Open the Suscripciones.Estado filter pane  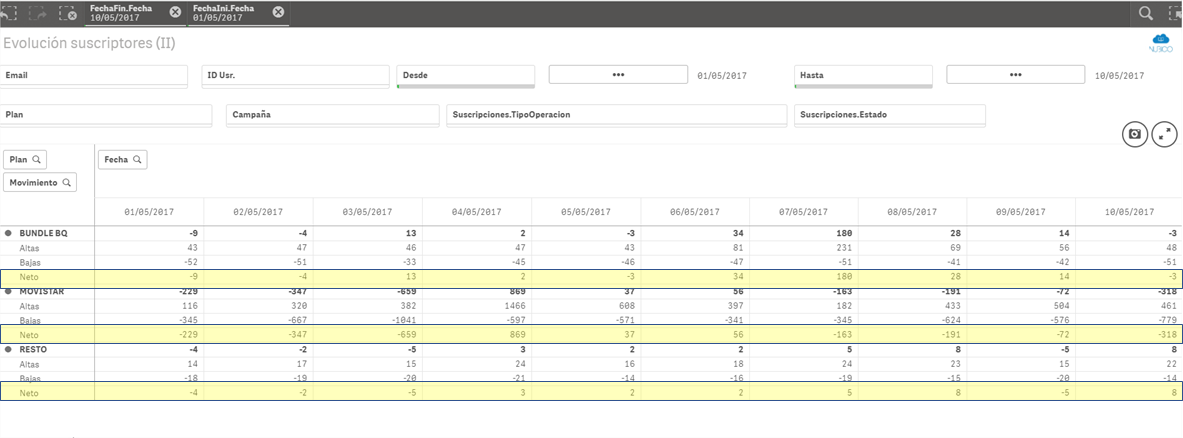[x=889, y=114]
